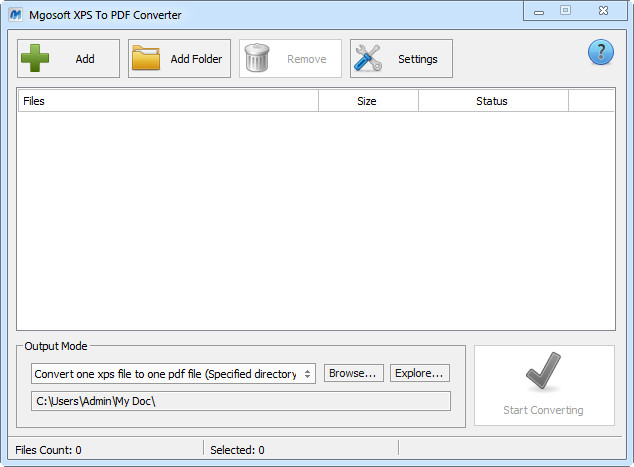Click the Explore... button
This screenshot has height=467, width=634.
[x=420, y=373]
